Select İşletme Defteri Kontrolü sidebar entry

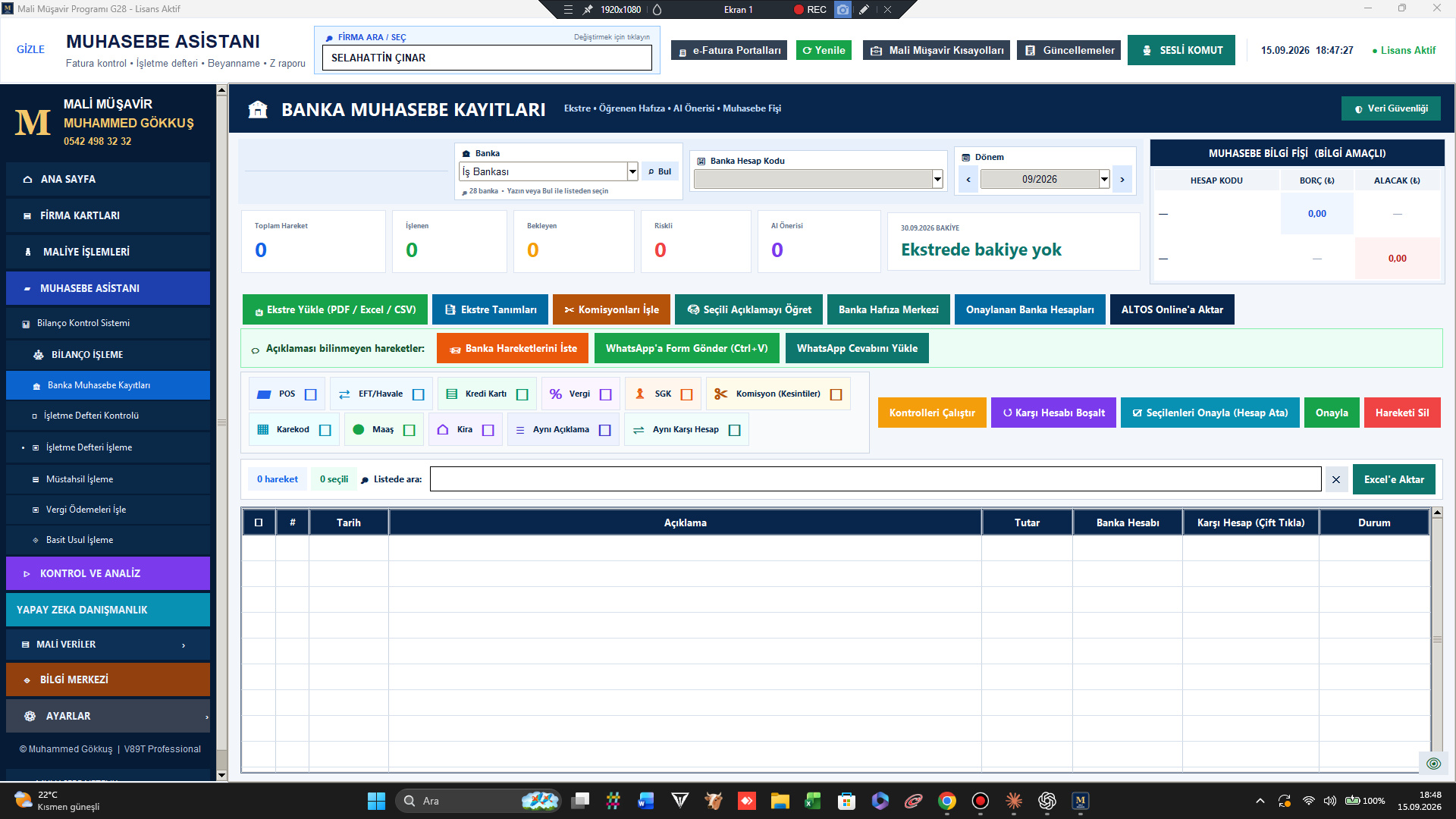[108, 416]
